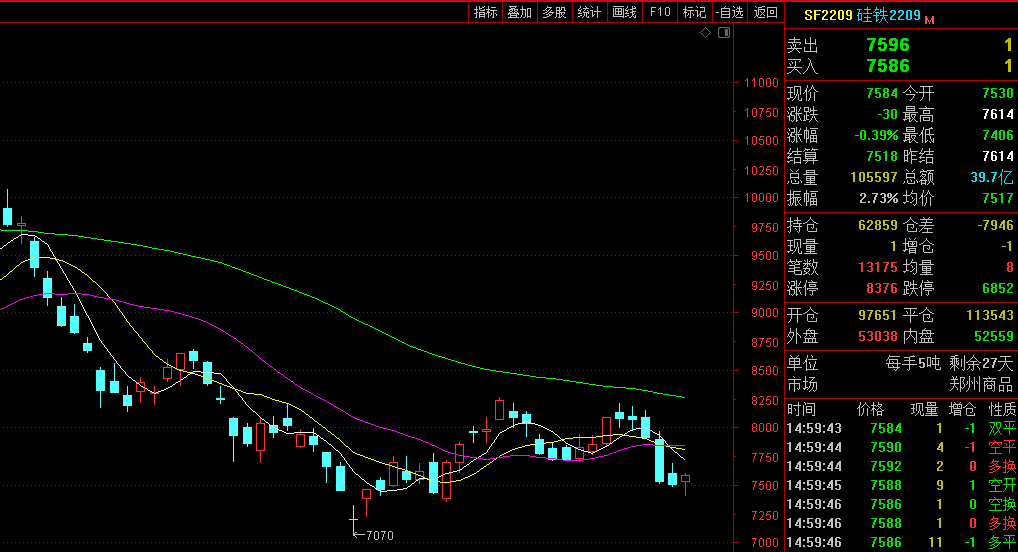Open F10 company information
The width and height of the screenshot is (1018, 552).
pyautogui.click(x=659, y=12)
